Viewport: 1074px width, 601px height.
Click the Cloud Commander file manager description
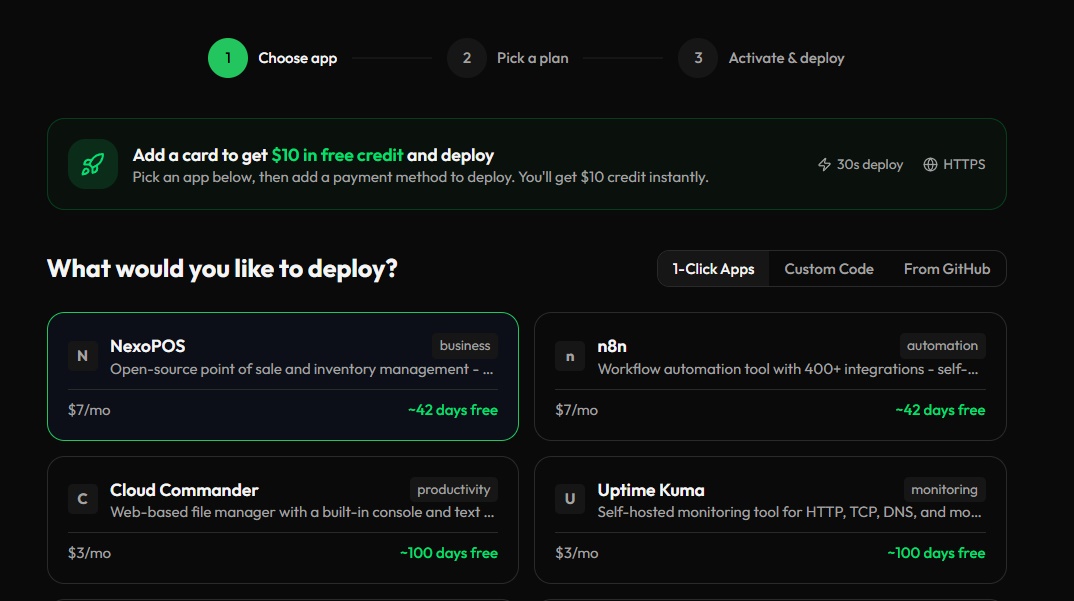tap(302, 513)
